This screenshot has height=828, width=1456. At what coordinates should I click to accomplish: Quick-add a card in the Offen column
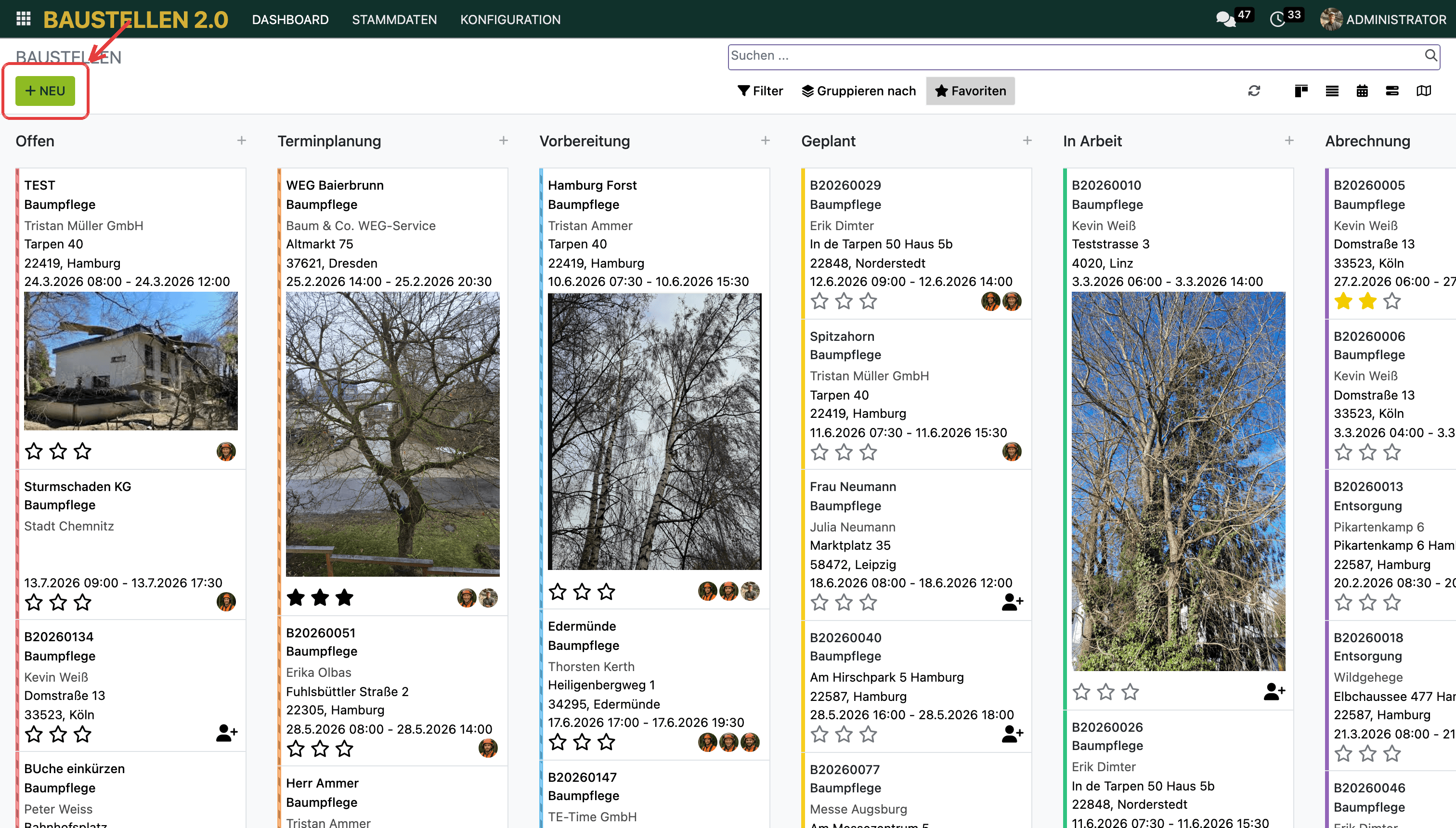coord(241,141)
